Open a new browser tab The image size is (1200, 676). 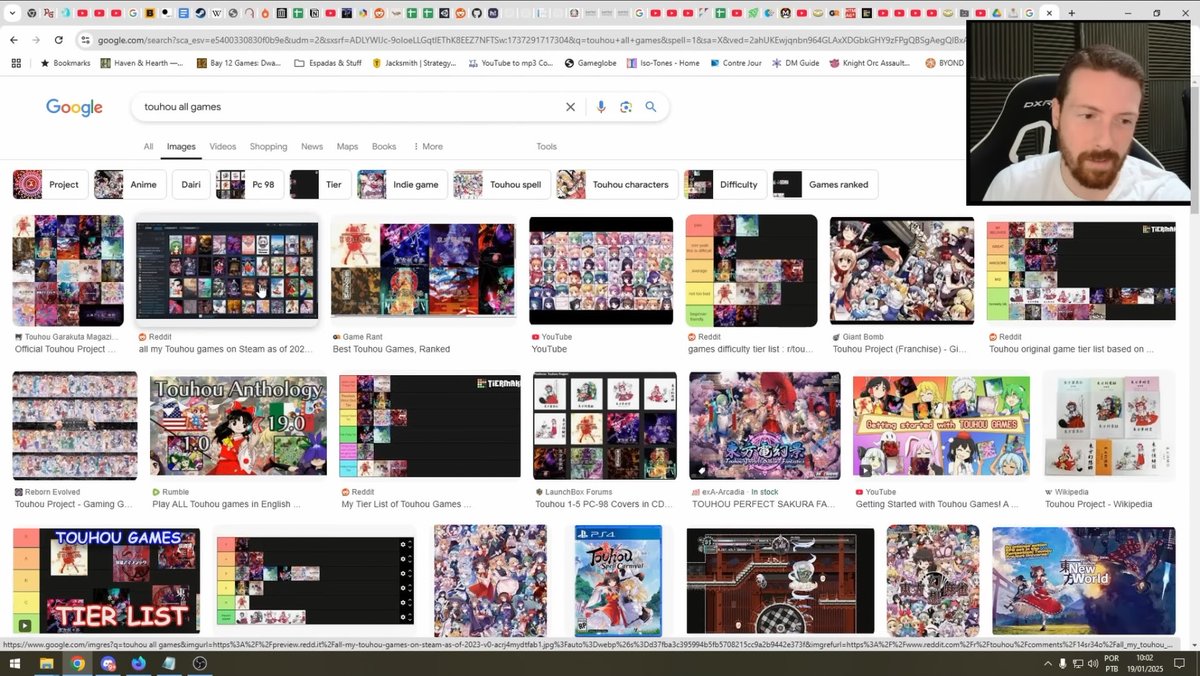point(1071,13)
